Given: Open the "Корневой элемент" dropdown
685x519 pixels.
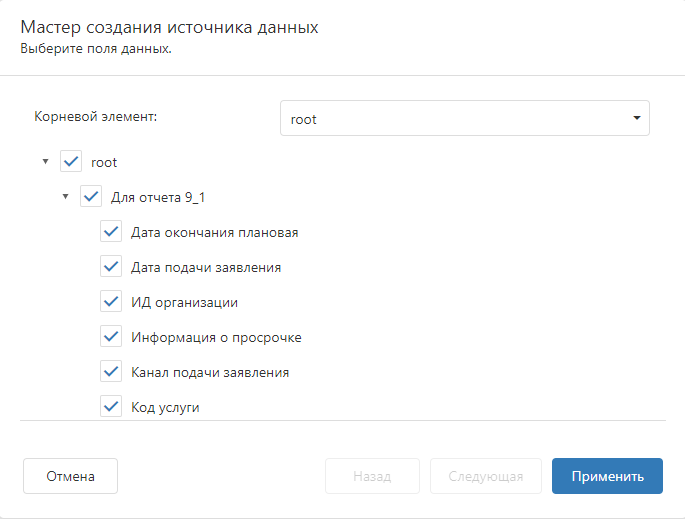Looking at the screenshot, I should 464,118.
